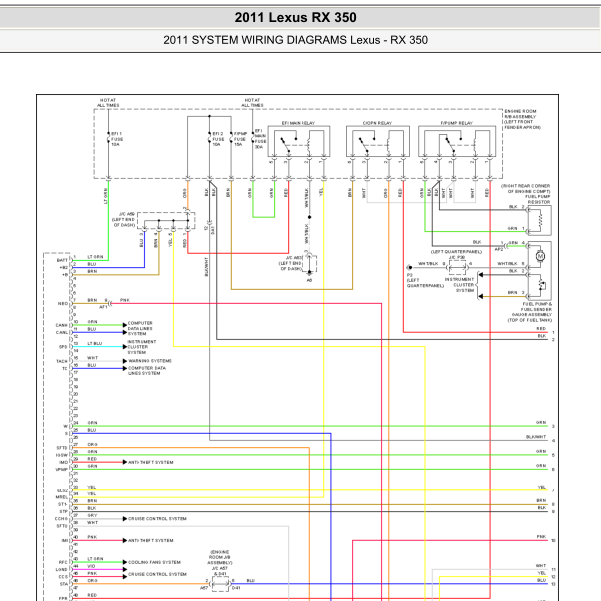Click the 'AT1' connector label on NEO line

tap(103, 307)
